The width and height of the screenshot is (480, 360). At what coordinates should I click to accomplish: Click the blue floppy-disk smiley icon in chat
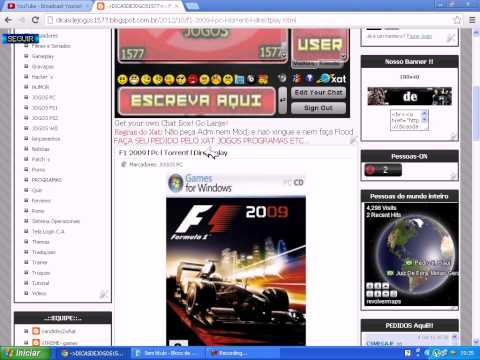click(239, 79)
